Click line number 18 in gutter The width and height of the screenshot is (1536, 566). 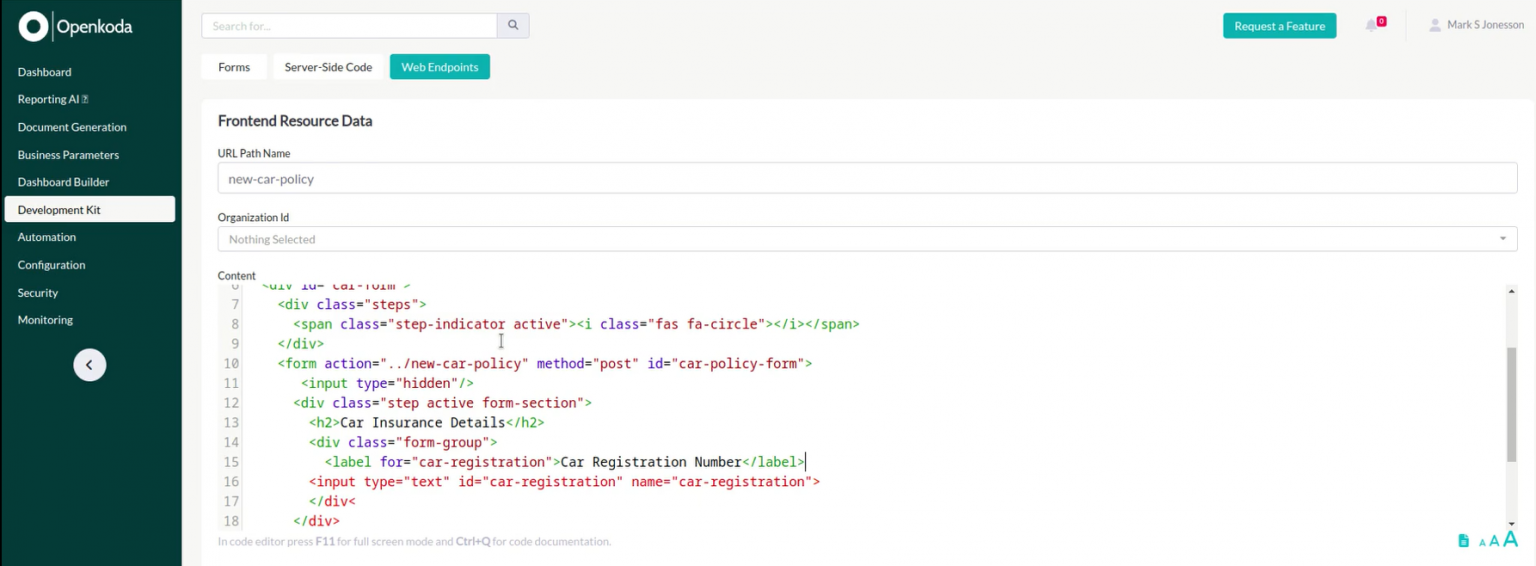(232, 521)
